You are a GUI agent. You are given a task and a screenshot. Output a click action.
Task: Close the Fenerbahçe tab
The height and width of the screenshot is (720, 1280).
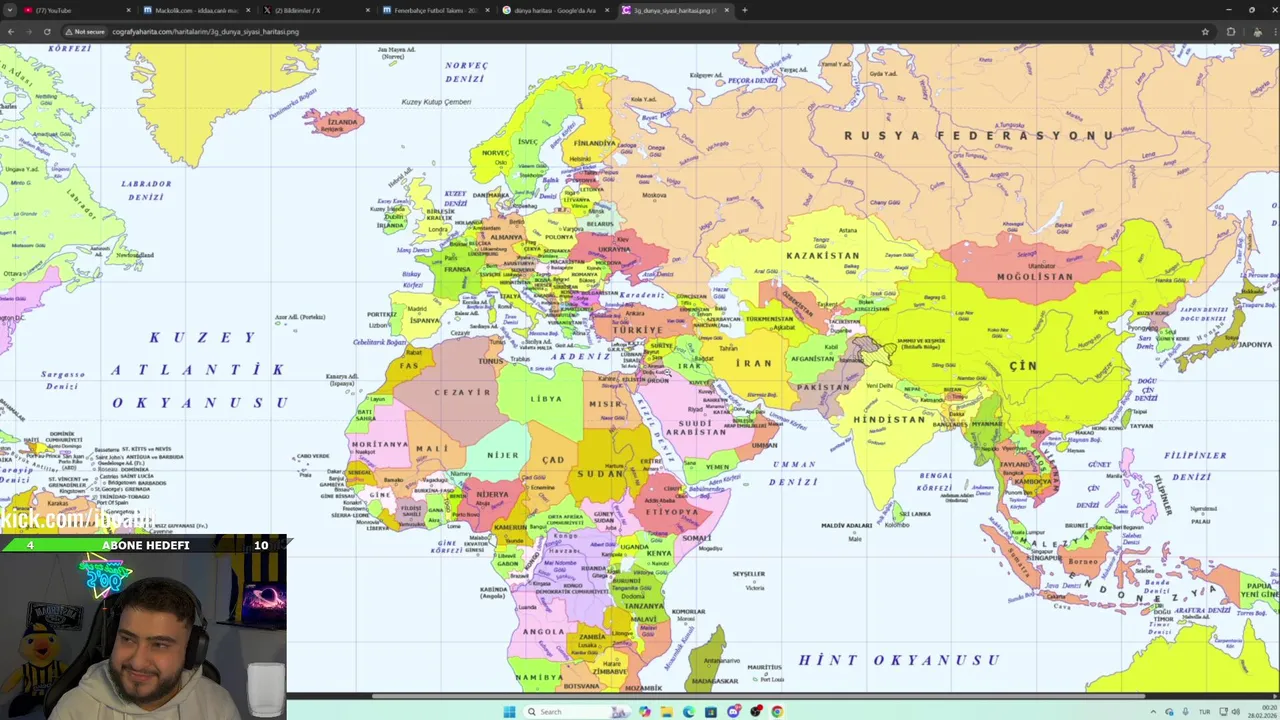pos(487,10)
